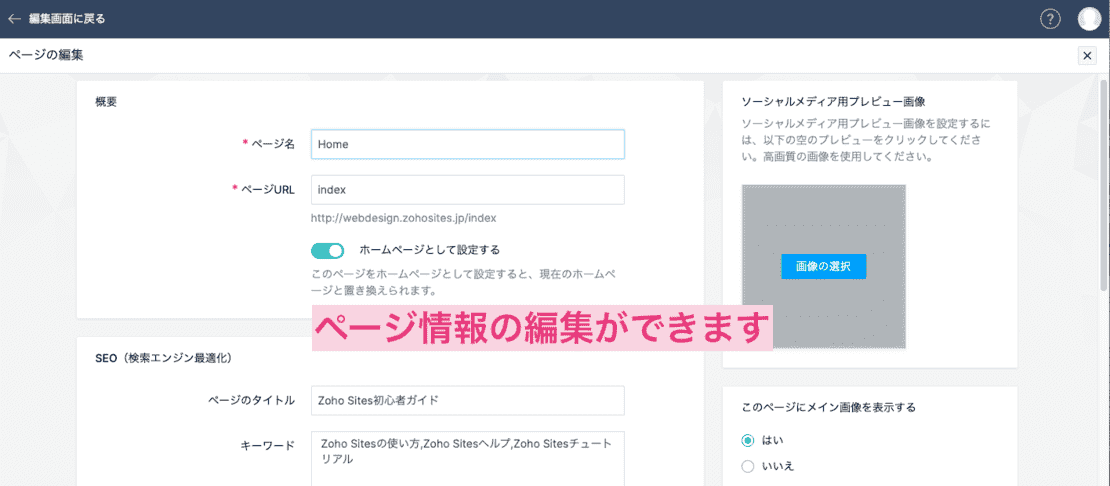
Task: Click the SEO（検索エンジン最適化） heading
Action: [x=163, y=358]
